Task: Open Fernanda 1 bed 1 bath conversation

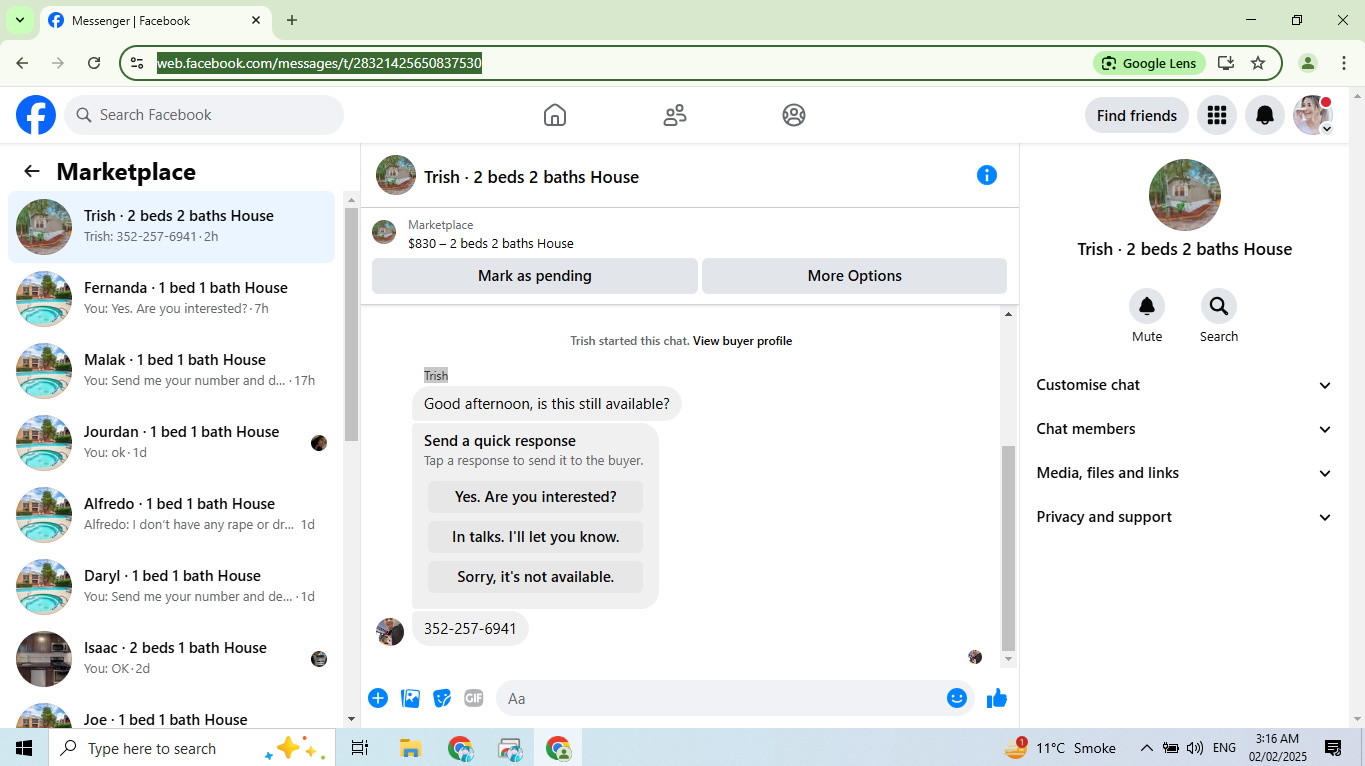Action: tap(171, 299)
